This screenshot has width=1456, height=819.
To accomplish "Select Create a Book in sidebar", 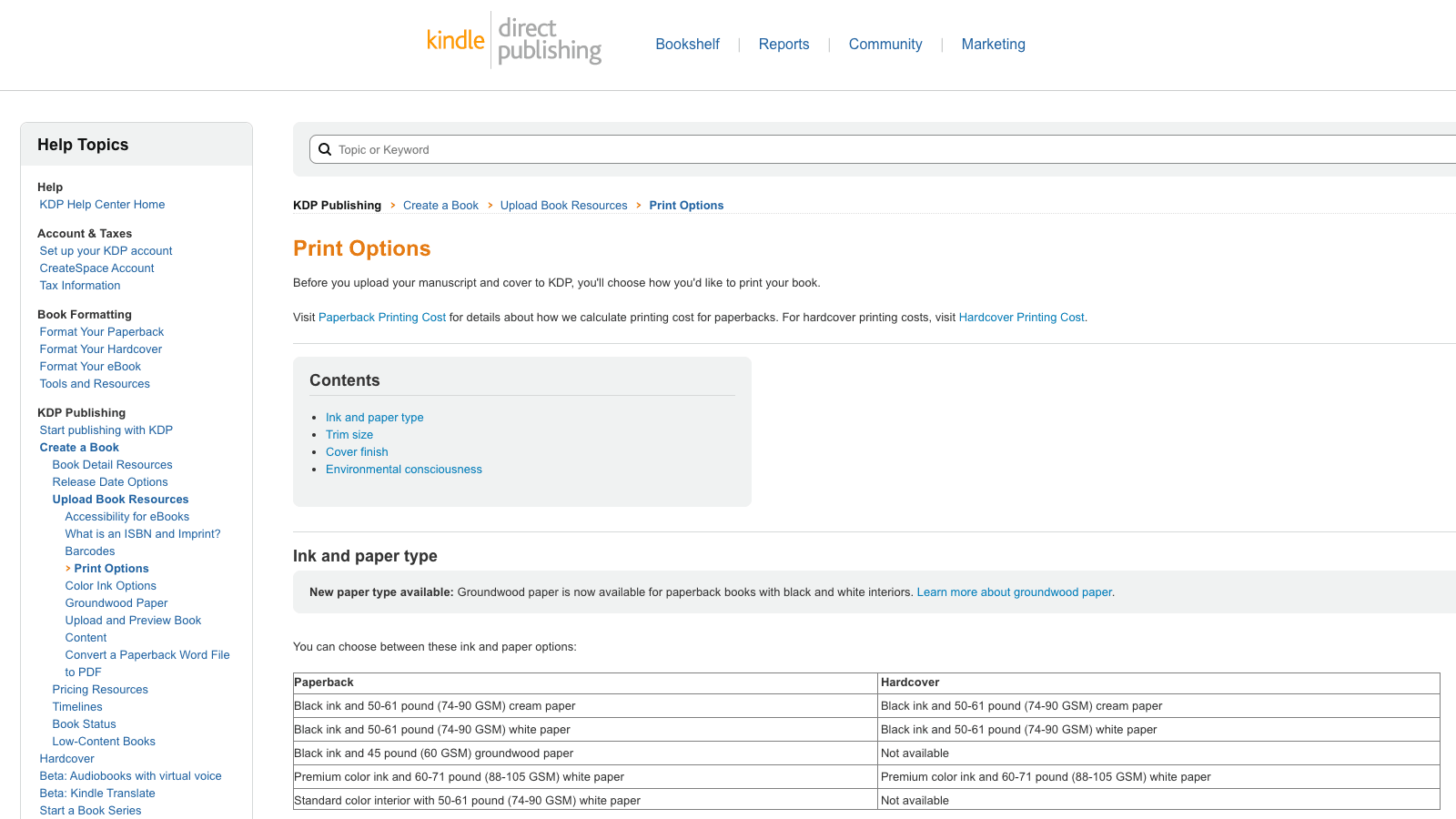I will pos(79,448).
